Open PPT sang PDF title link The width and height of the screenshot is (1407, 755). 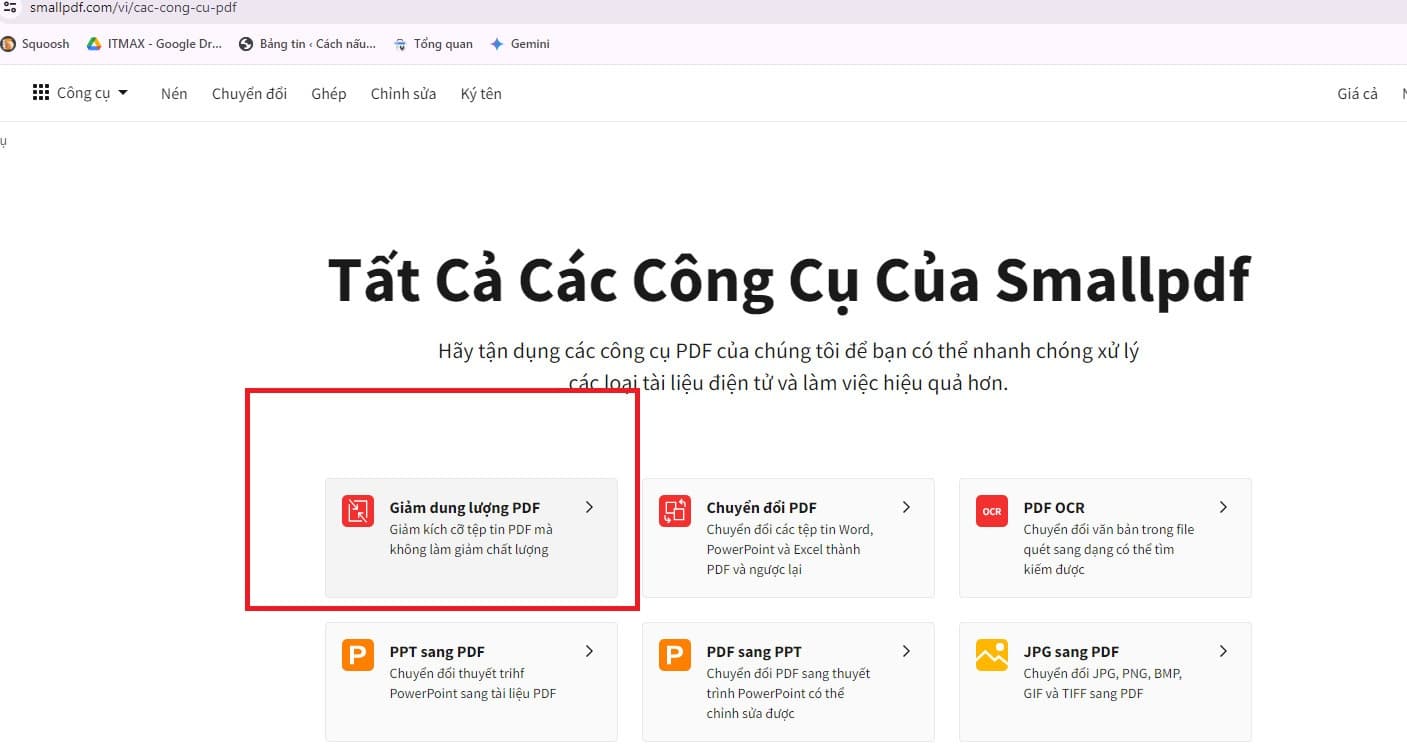pos(437,652)
